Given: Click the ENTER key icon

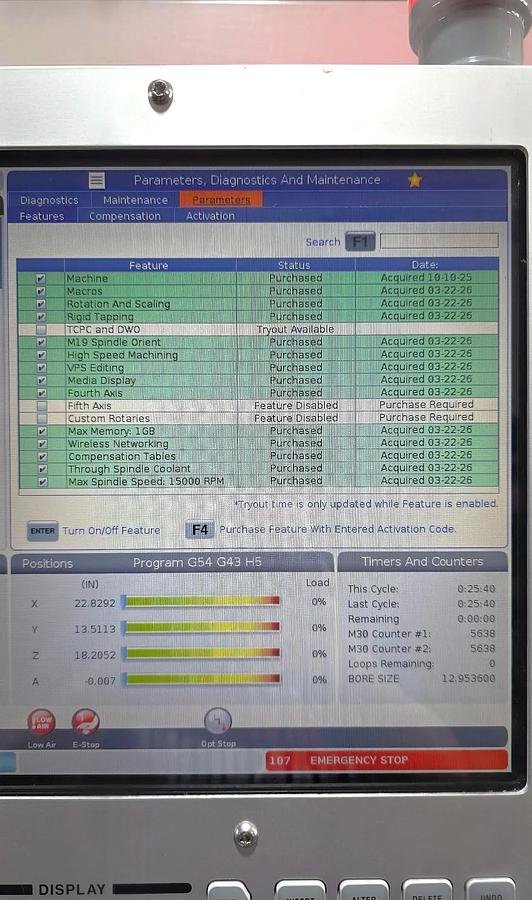Looking at the screenshot, I should point(42,531).
